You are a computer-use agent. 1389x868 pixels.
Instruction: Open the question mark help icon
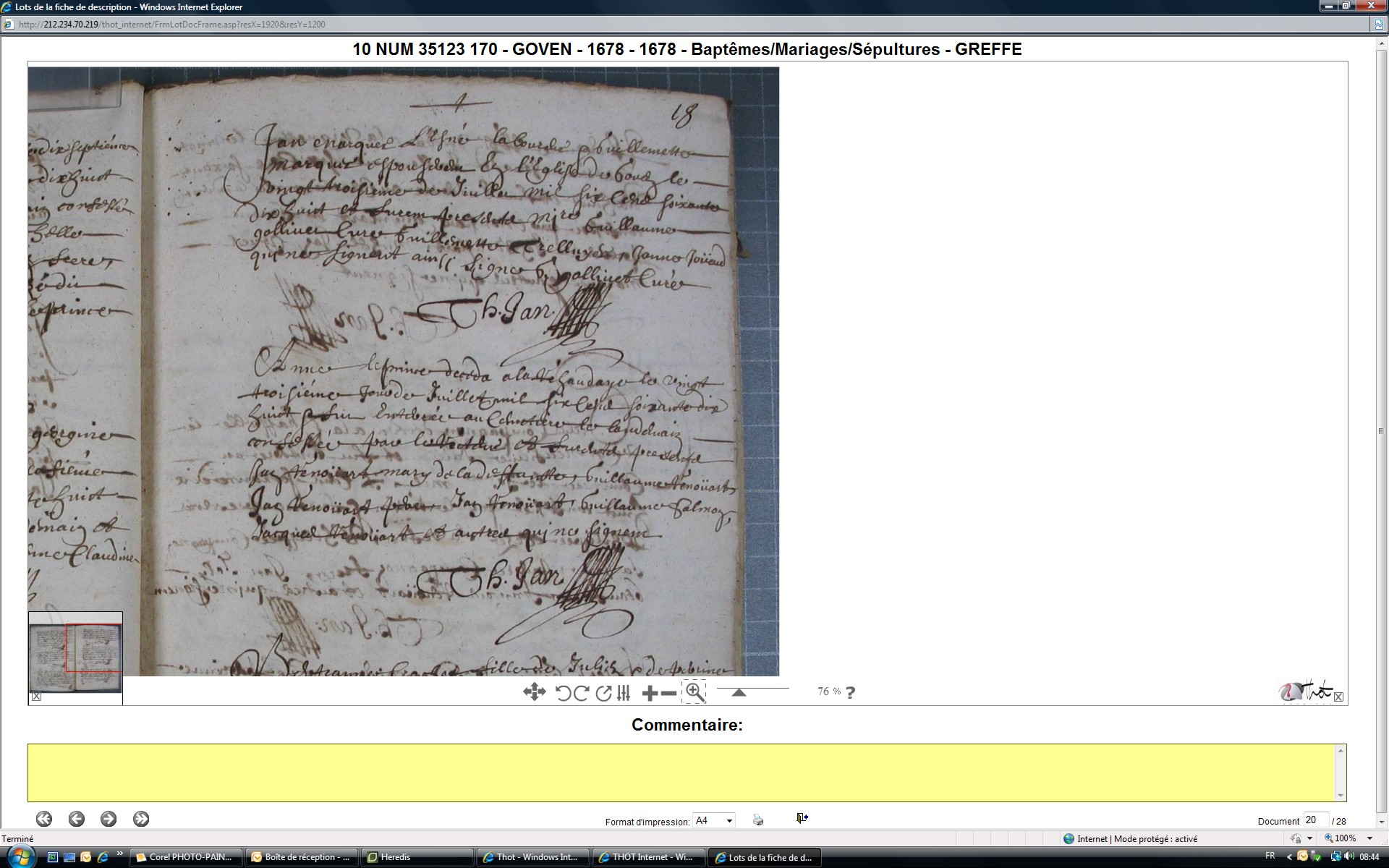[850, 692]
